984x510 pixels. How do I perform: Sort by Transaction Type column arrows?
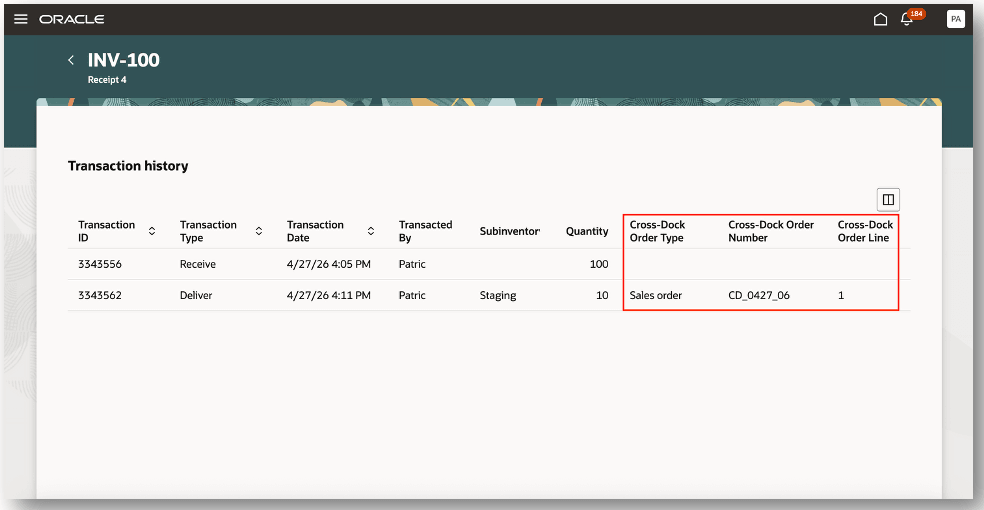(x=259, y=231)
